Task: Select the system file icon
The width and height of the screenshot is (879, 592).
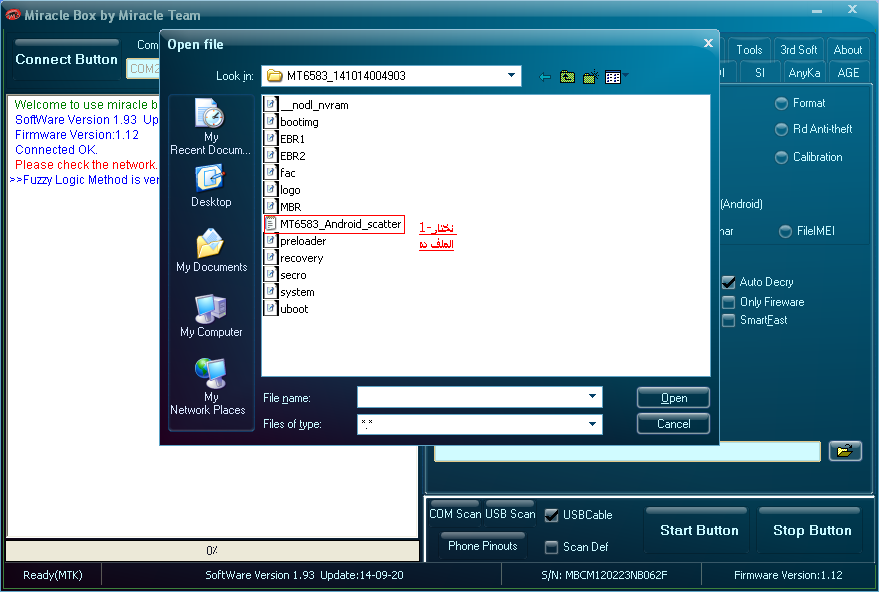Action: (271, 292)
